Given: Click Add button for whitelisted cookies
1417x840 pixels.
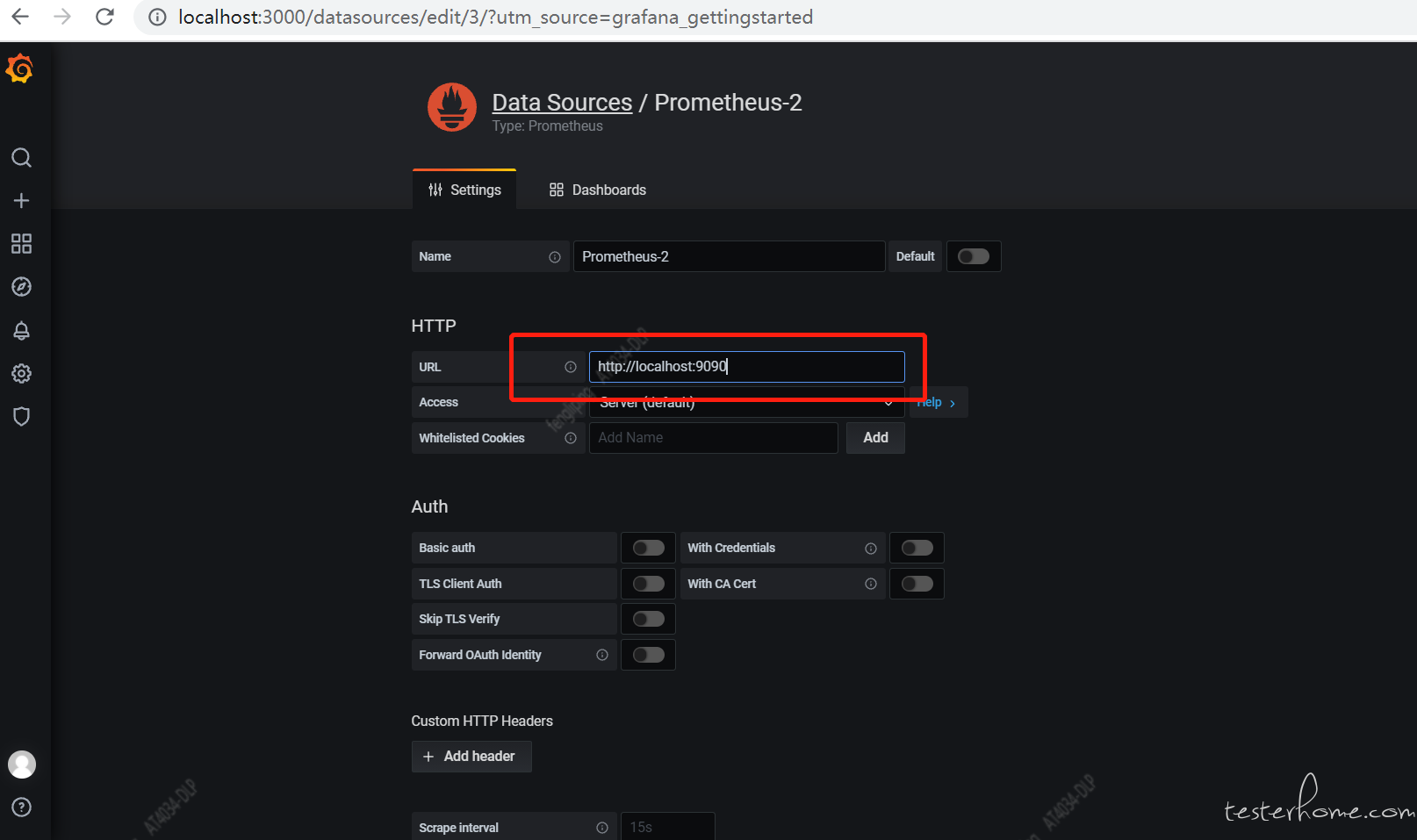Looking at the screenshot, I should point(875,438).
